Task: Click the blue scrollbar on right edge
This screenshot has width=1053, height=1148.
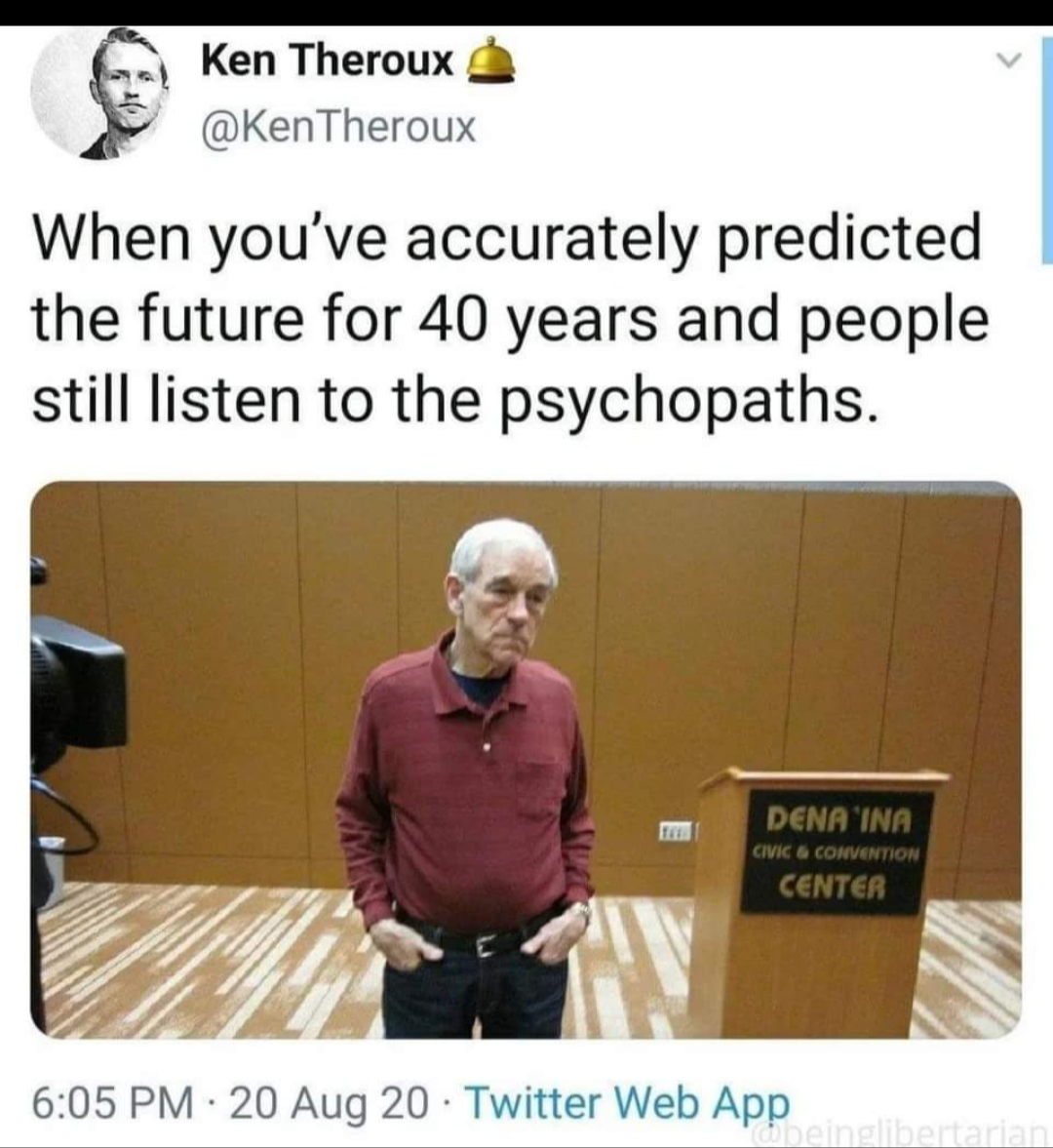Action: coord(1048,146)
